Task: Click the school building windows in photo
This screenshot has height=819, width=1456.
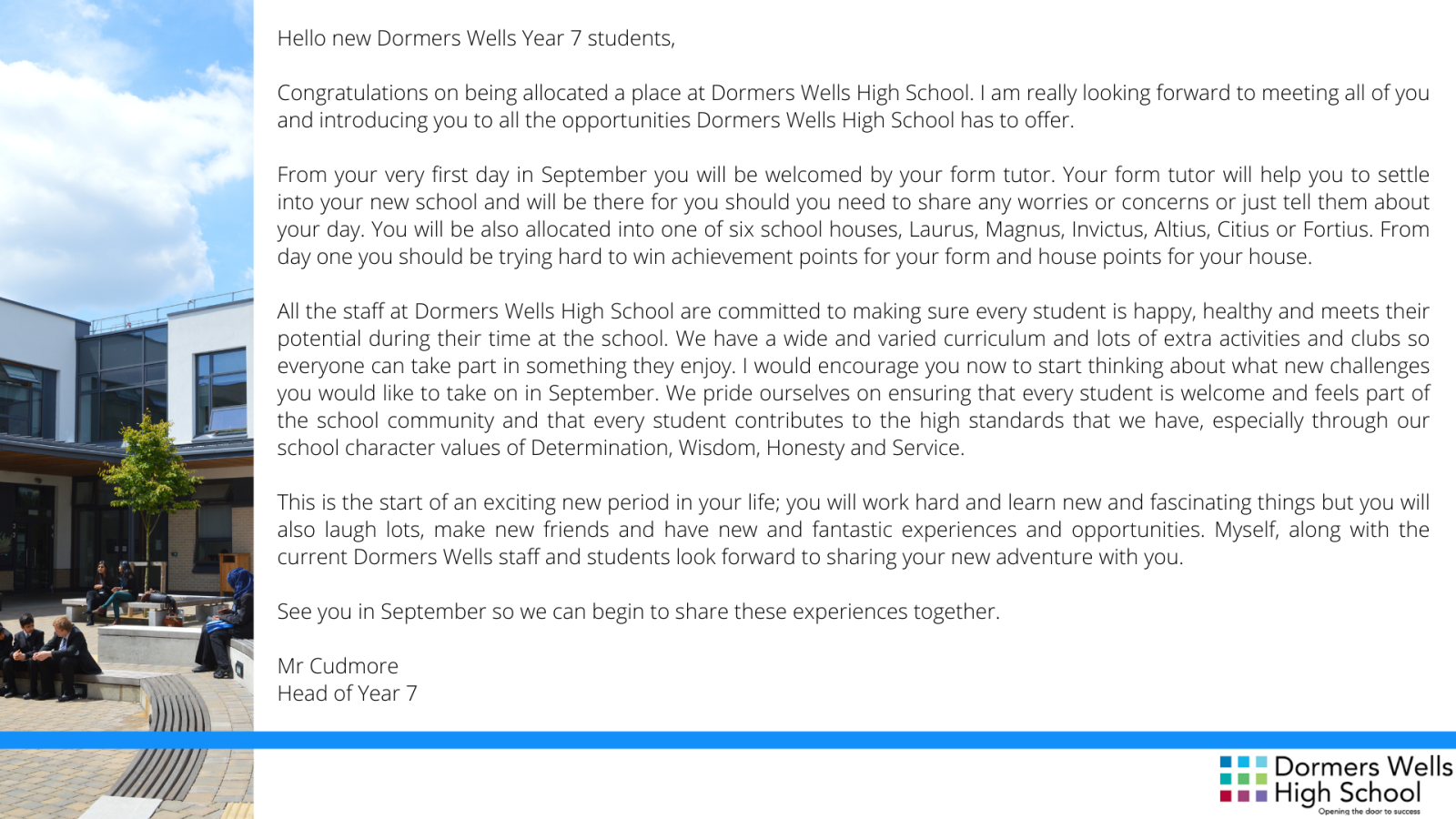Action: click(221, 391)
